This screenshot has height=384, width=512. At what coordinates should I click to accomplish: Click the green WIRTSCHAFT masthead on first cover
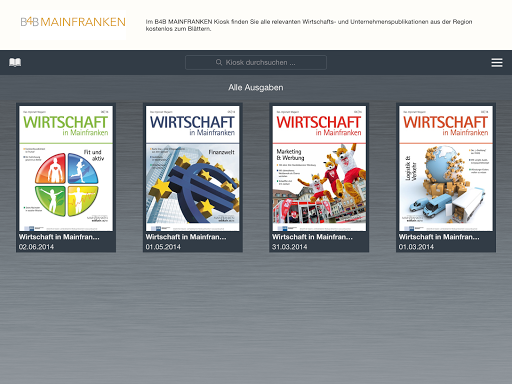click(65, 122)
